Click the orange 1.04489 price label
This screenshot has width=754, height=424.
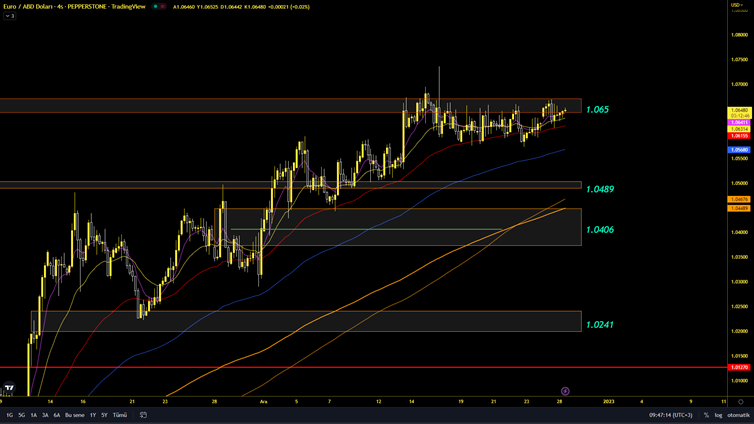[x=739, y=208]
